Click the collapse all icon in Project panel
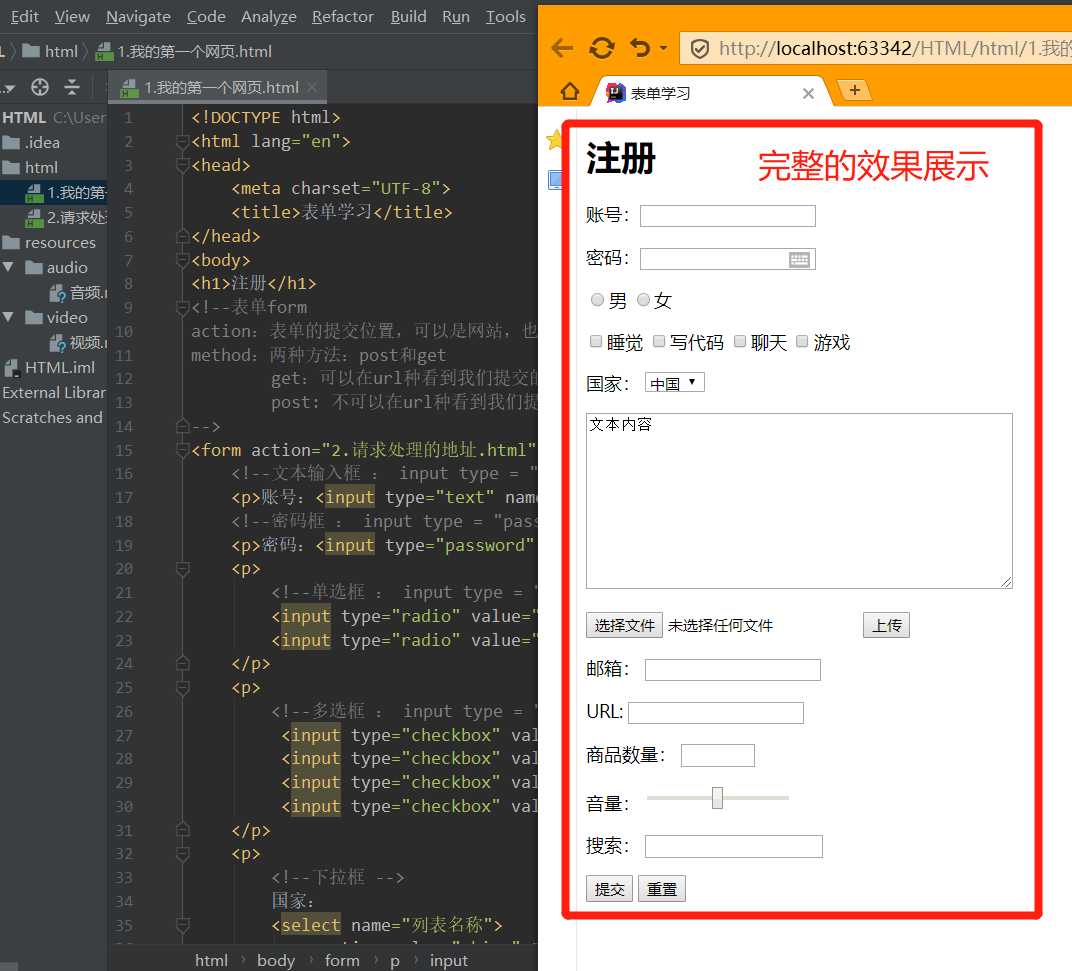Viewport: 1072px width, 971px height. click(72, 87)
